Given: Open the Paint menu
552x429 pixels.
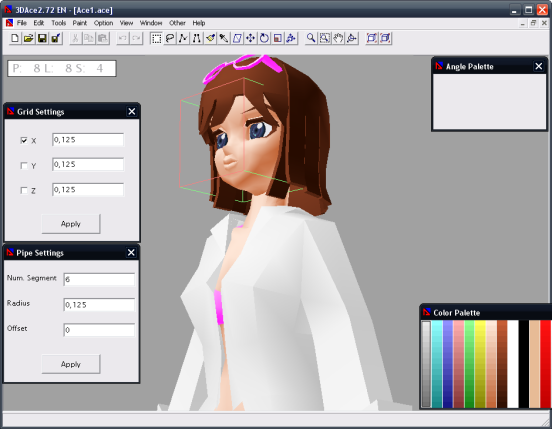Looking at the screenshot, I should [x=80, y=23].
